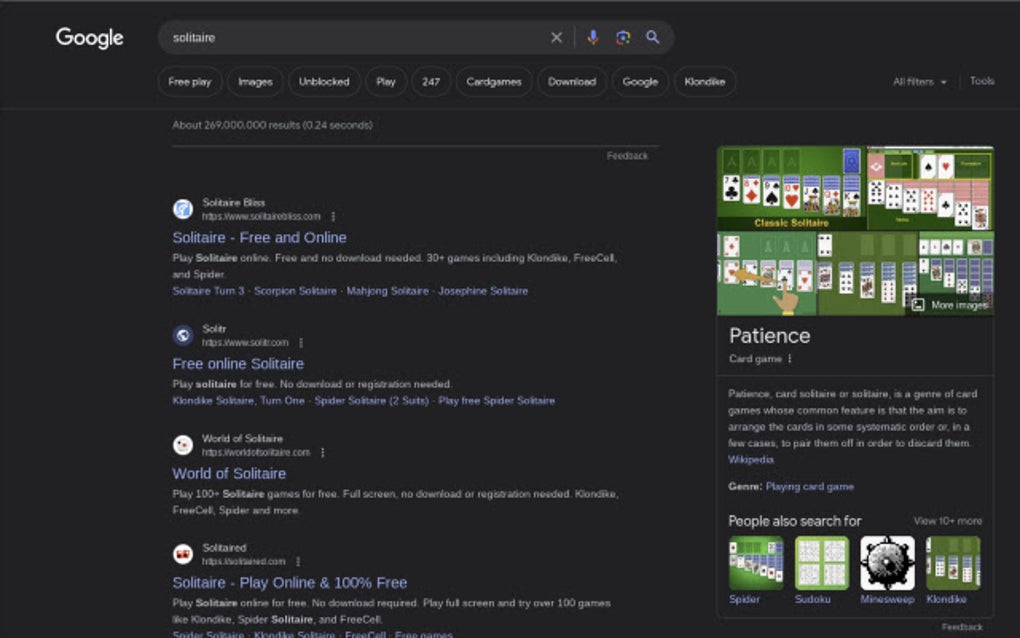Open Play free Spider Solitaire sitelink
The image size is (1020, 638).
(x=496, y=401)
